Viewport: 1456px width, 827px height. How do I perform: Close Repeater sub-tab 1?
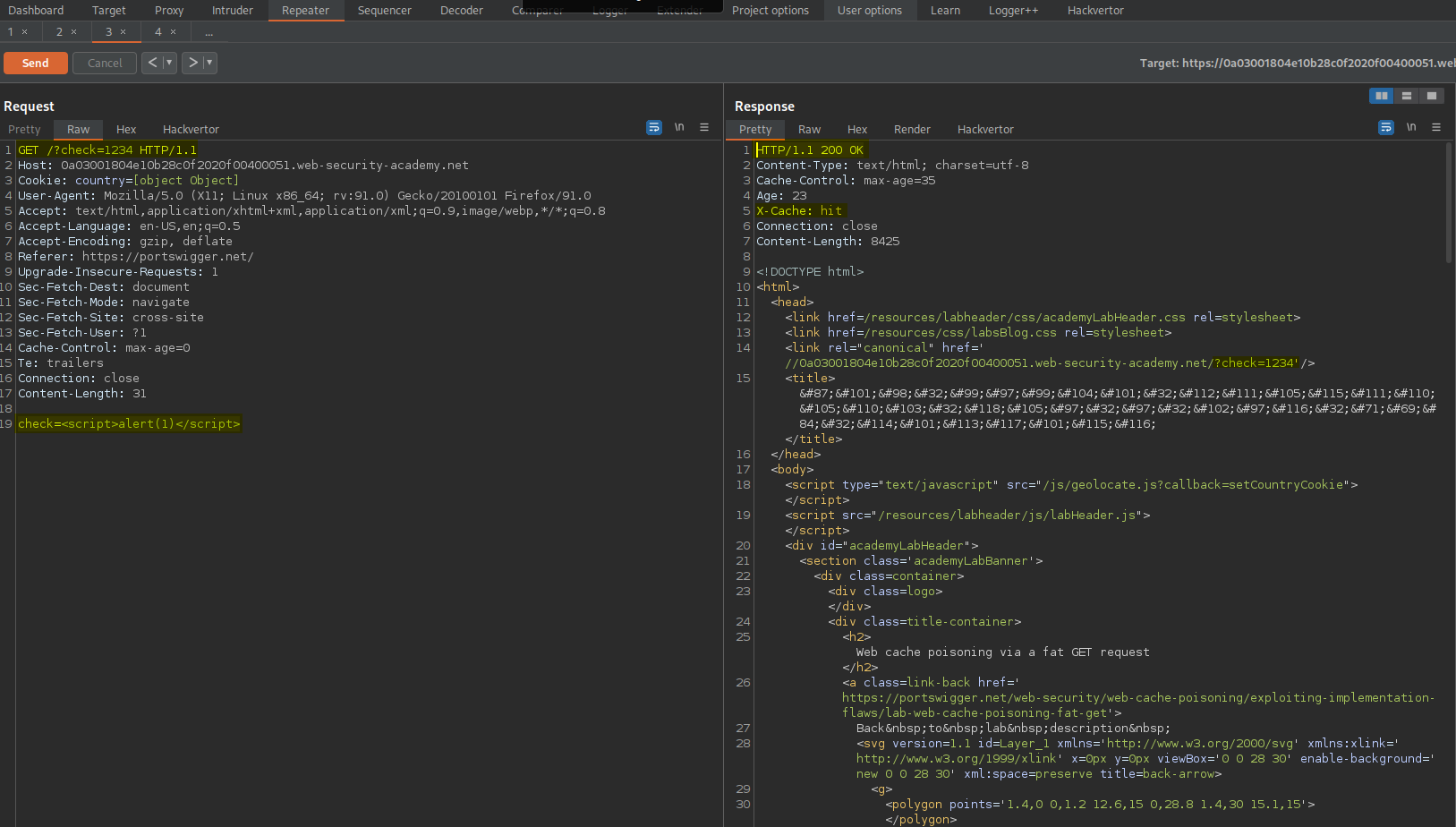[25, 32]
